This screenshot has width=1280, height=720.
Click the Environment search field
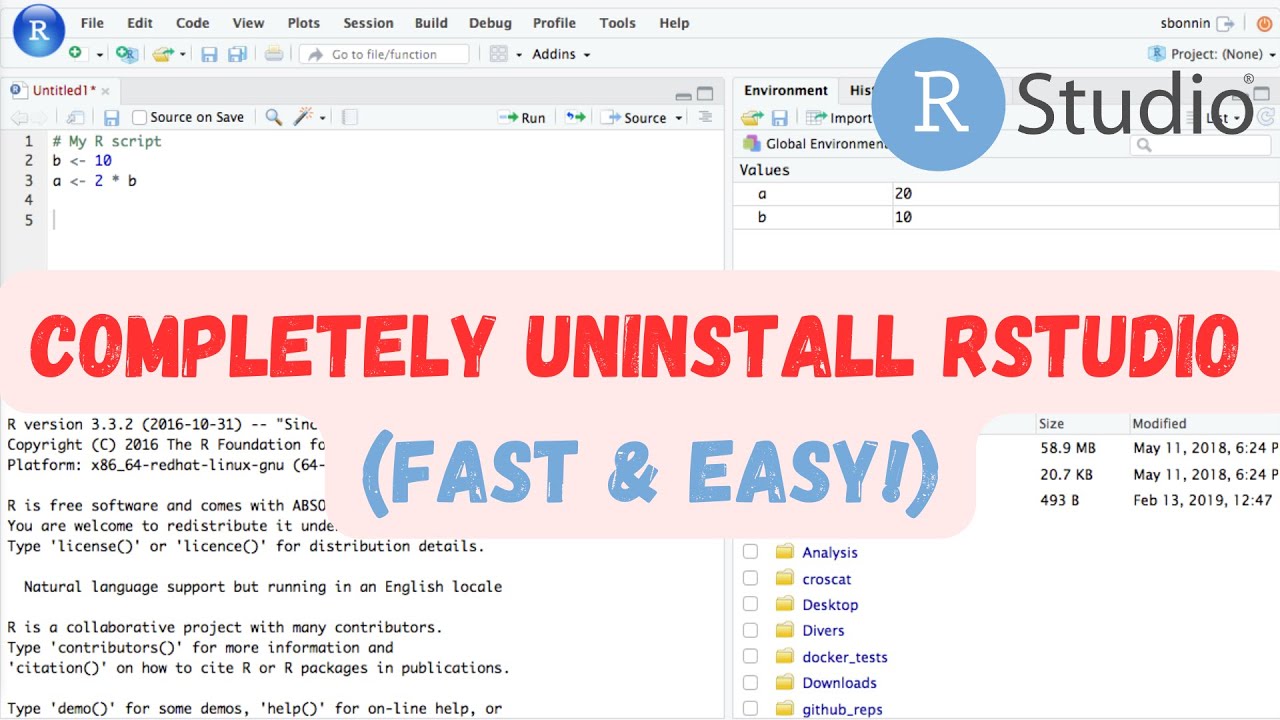pyautogui.click(x=1201, y=145)
